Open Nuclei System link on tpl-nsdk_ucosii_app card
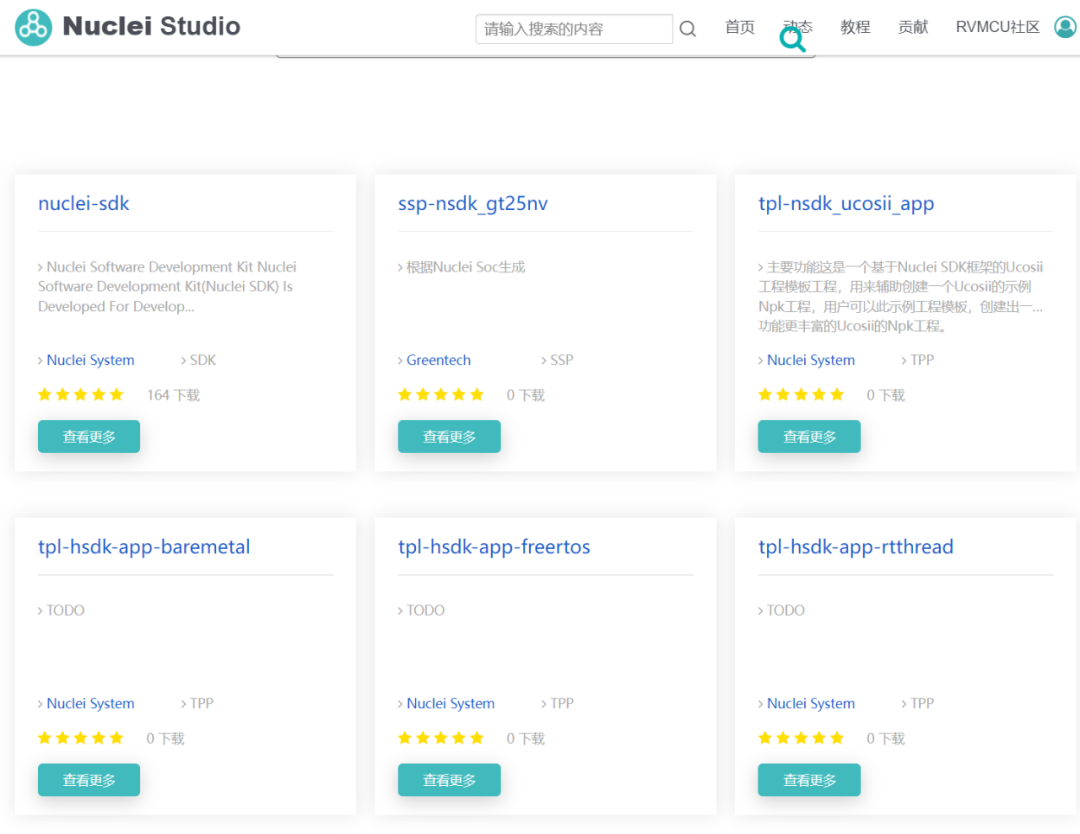1080x834 pixels. click(x=811, y=360)
